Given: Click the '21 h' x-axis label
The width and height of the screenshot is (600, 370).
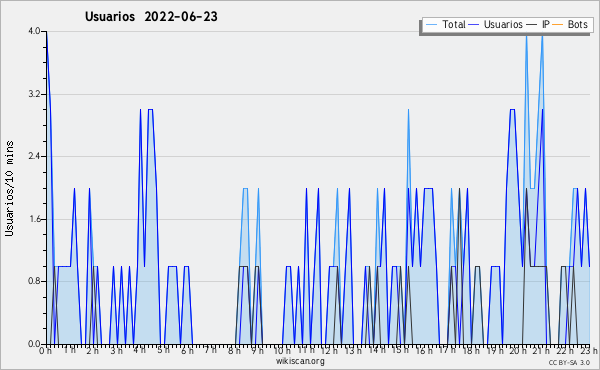Looking at the screenshot, I should (x=542, y=350).
